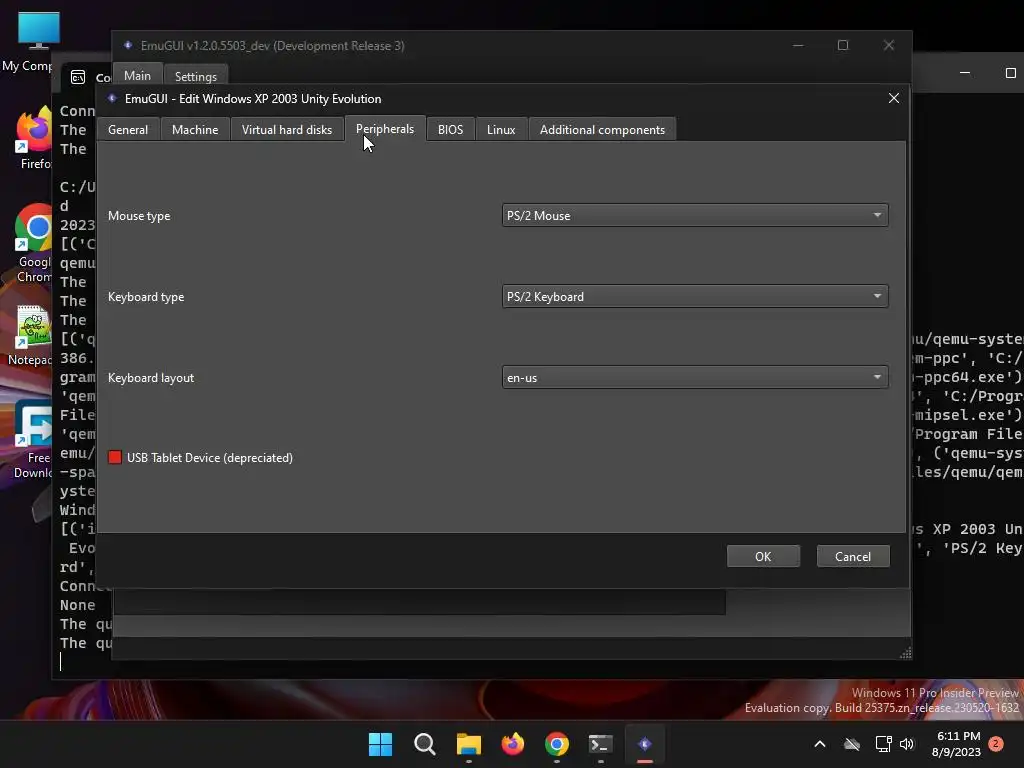The height and width of the screenshot is (768, 1024).
Task: Open the Virtual hard disks tab
Action: click(x=287, y=129)
